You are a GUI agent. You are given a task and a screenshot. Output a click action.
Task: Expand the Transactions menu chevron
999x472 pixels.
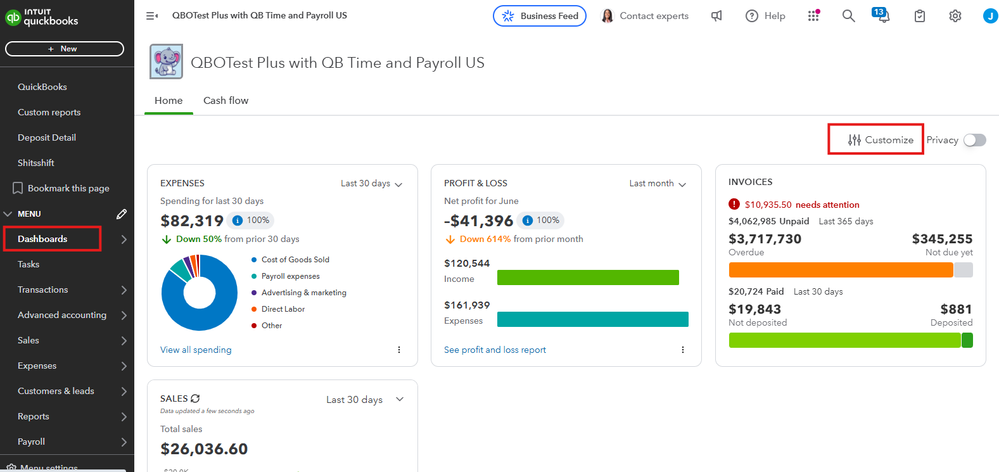pyautogui.click(x=123, y=290)
